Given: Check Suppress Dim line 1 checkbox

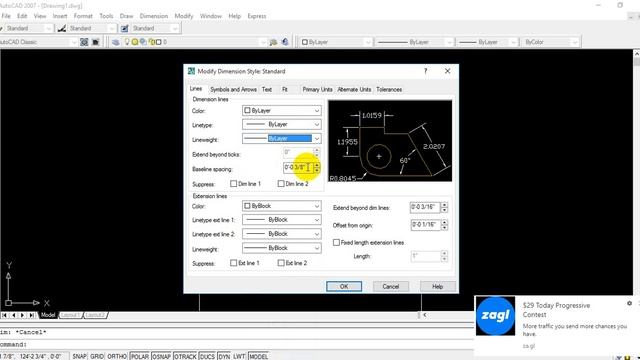Looking at the screenshot, I should [x=233, y=184].
